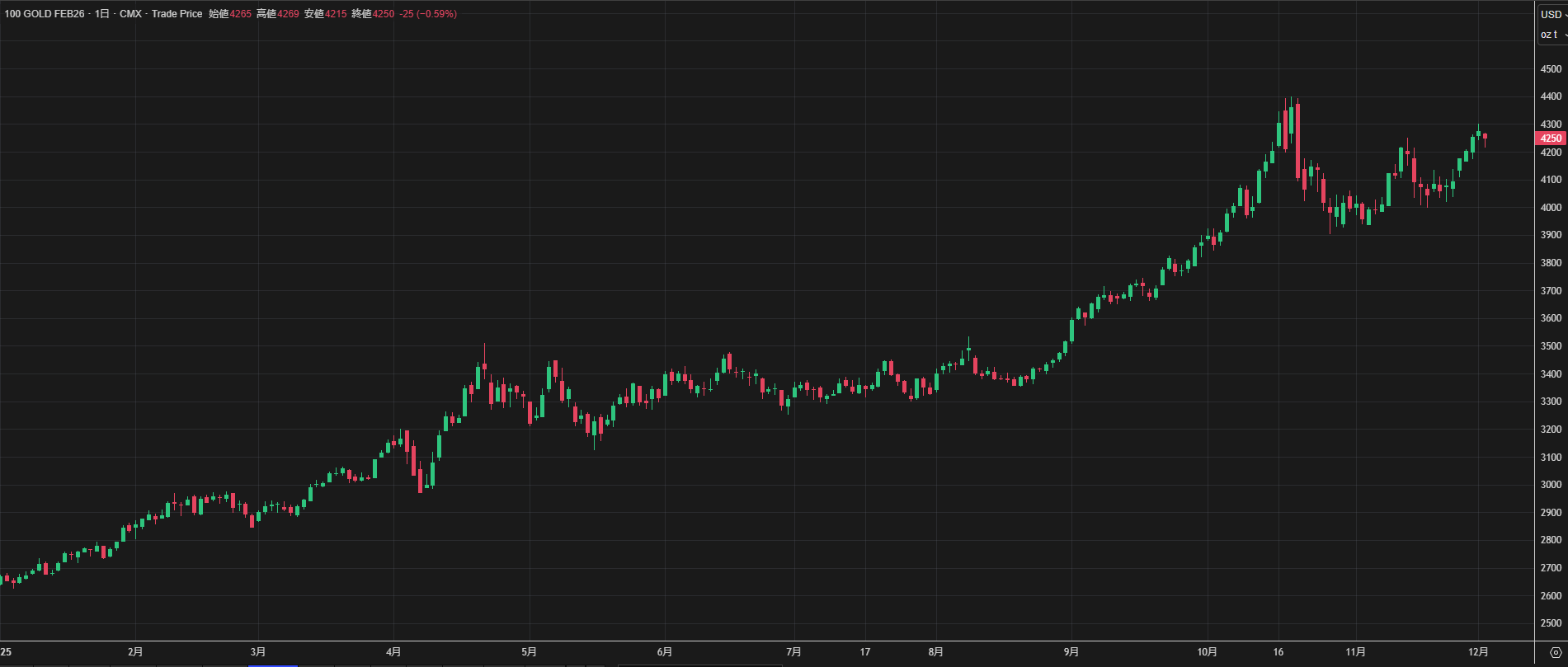Screen dimensions: 1568x667
Task: Click the 4月 marker on time axis
Action: 393,652
